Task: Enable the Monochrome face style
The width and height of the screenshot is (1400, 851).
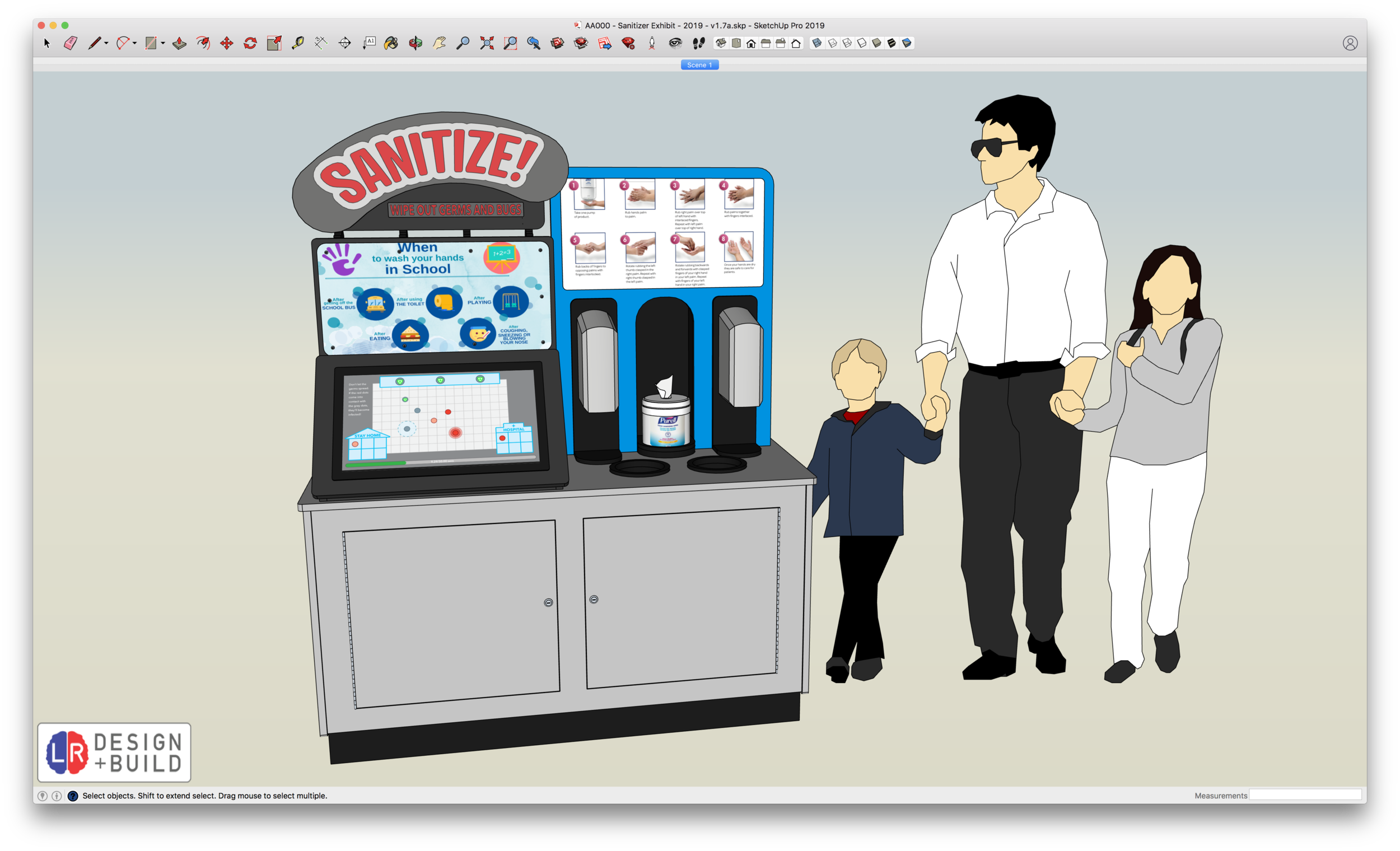Action: click(906, 43)
